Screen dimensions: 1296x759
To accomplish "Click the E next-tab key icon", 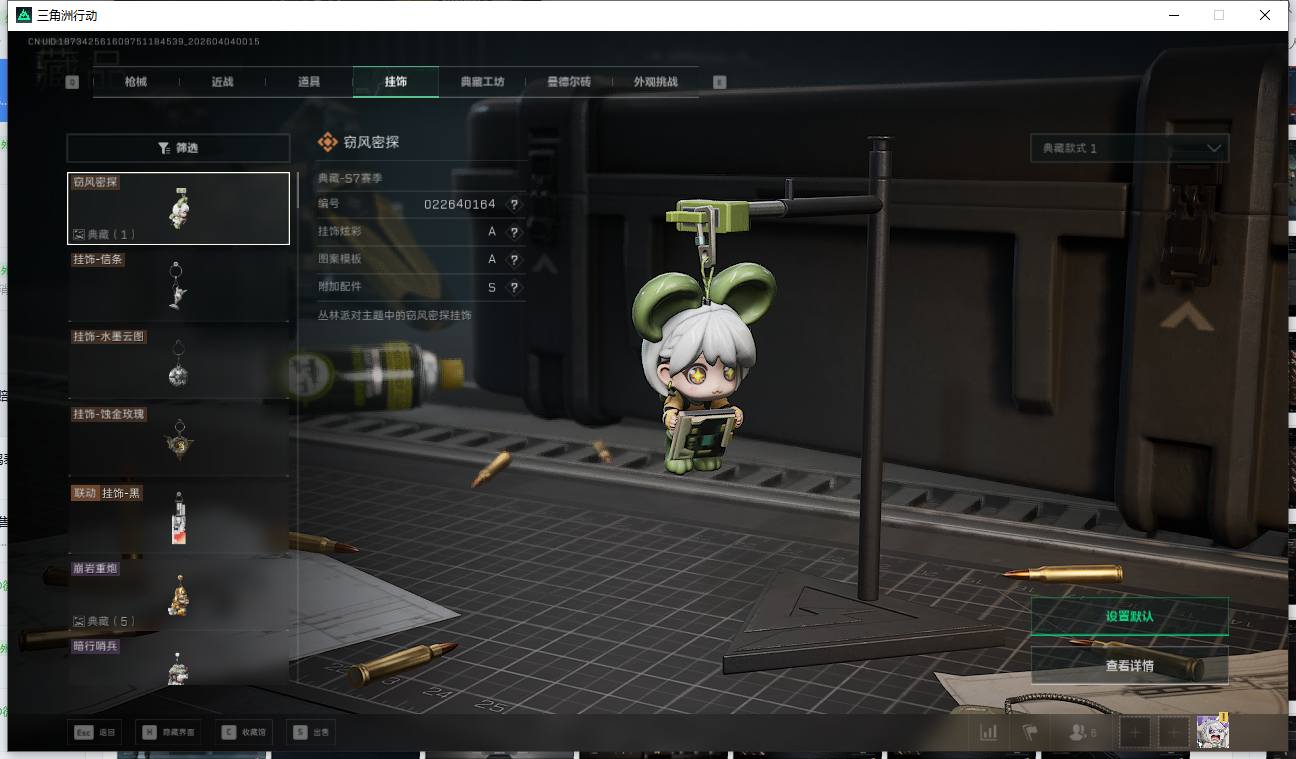I will tap(719, 82).
